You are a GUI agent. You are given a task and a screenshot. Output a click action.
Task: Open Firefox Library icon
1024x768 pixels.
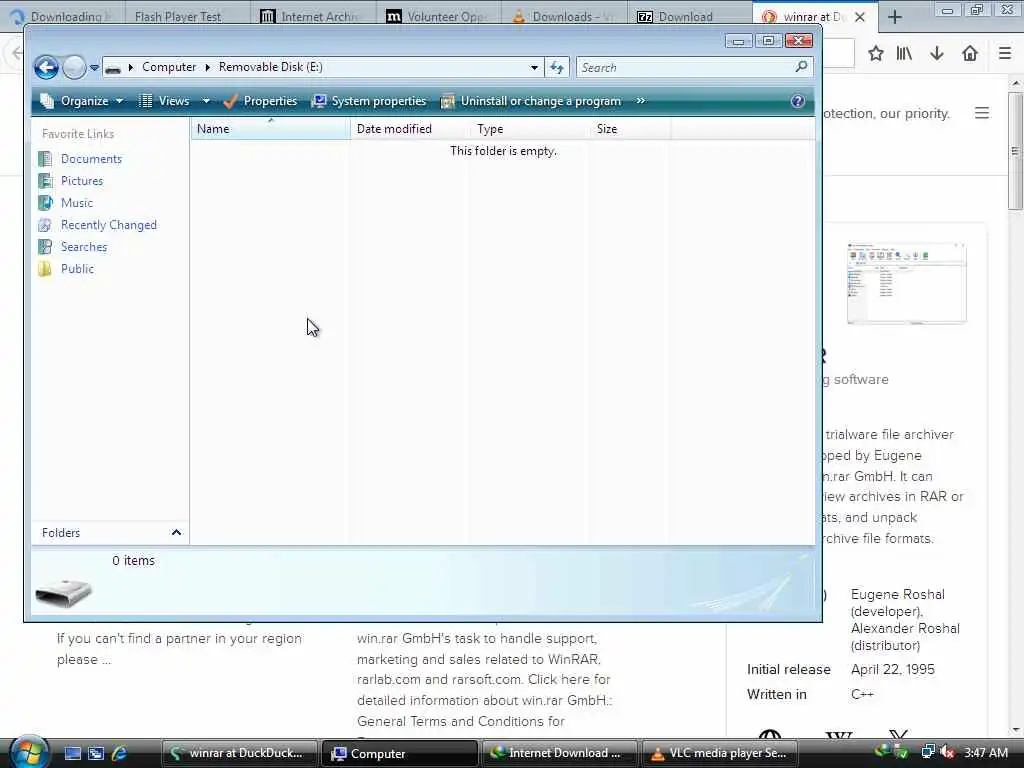[904, 54]
